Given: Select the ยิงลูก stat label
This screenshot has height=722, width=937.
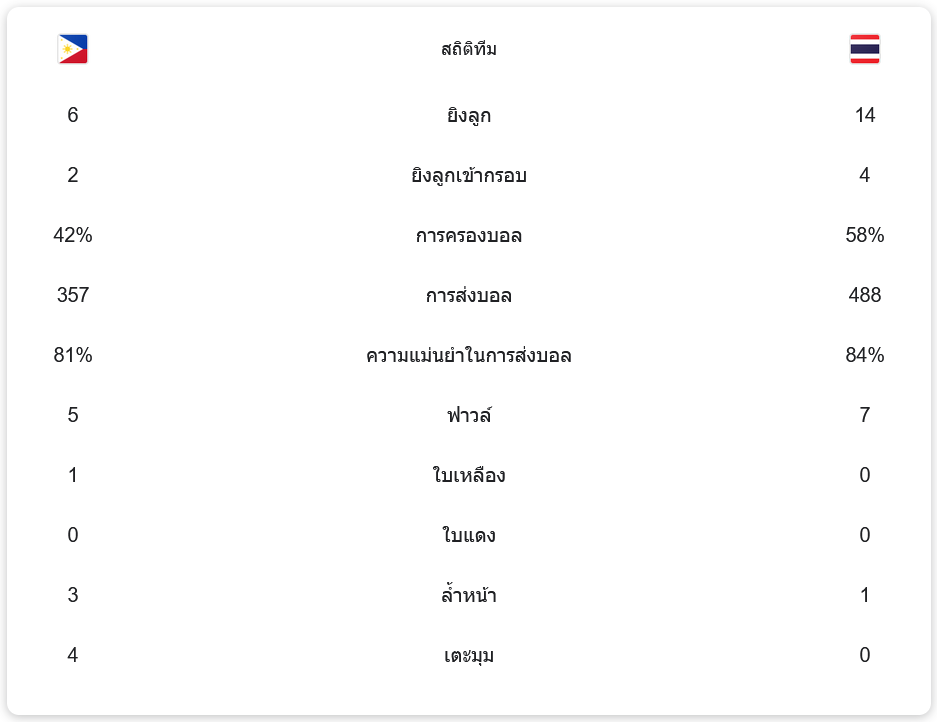Looking at the screenshot, I should pos(468,116).
